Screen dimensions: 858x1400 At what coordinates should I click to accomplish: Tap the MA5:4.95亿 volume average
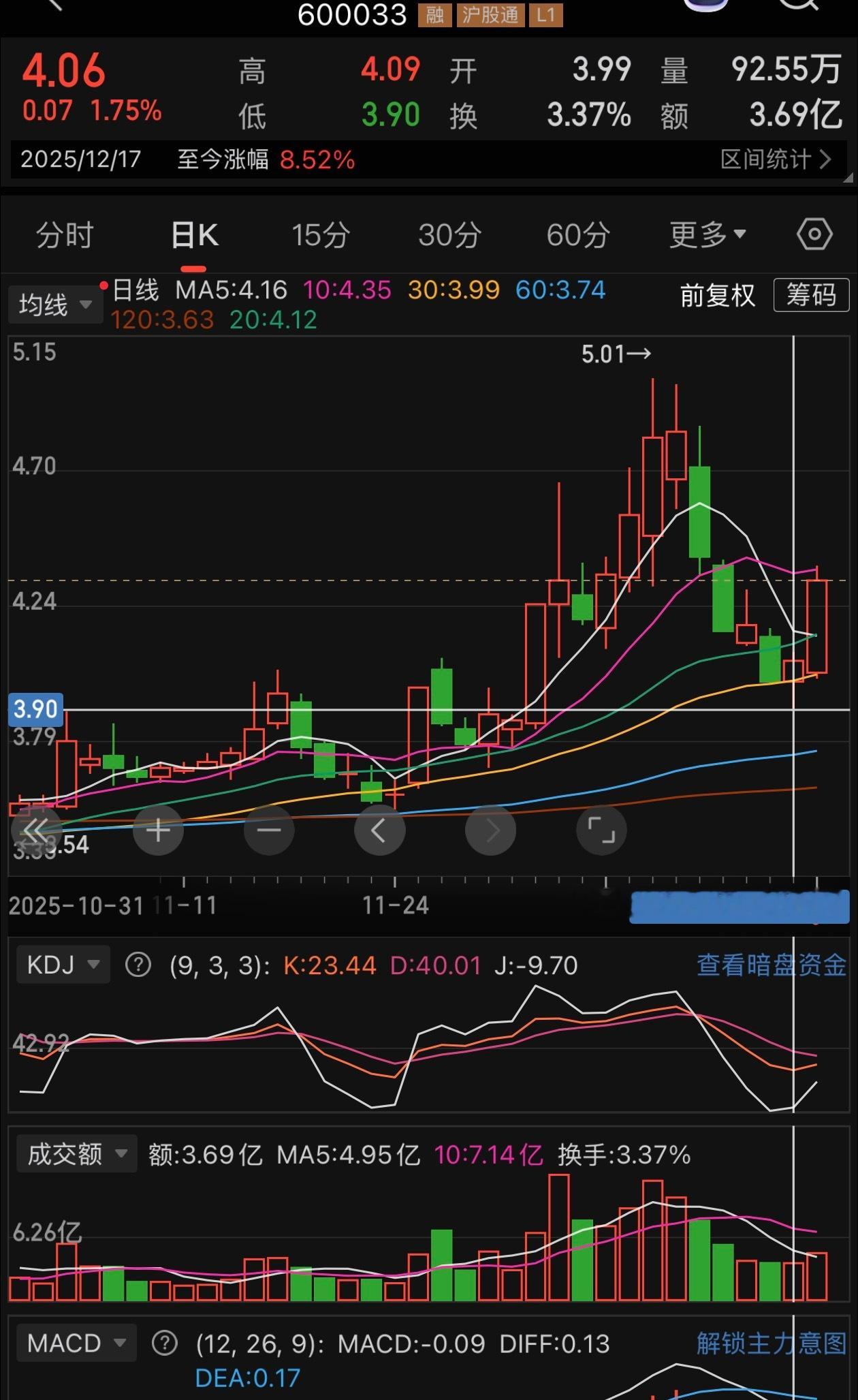[x=349, y=1154]
